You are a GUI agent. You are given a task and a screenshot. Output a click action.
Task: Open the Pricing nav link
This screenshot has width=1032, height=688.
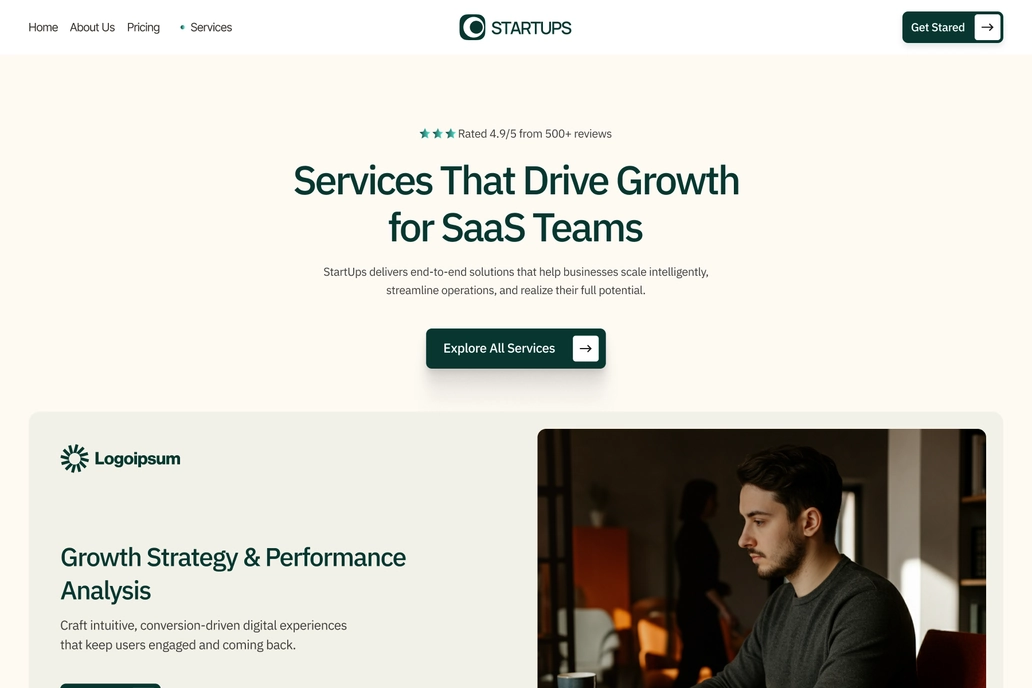143,27
